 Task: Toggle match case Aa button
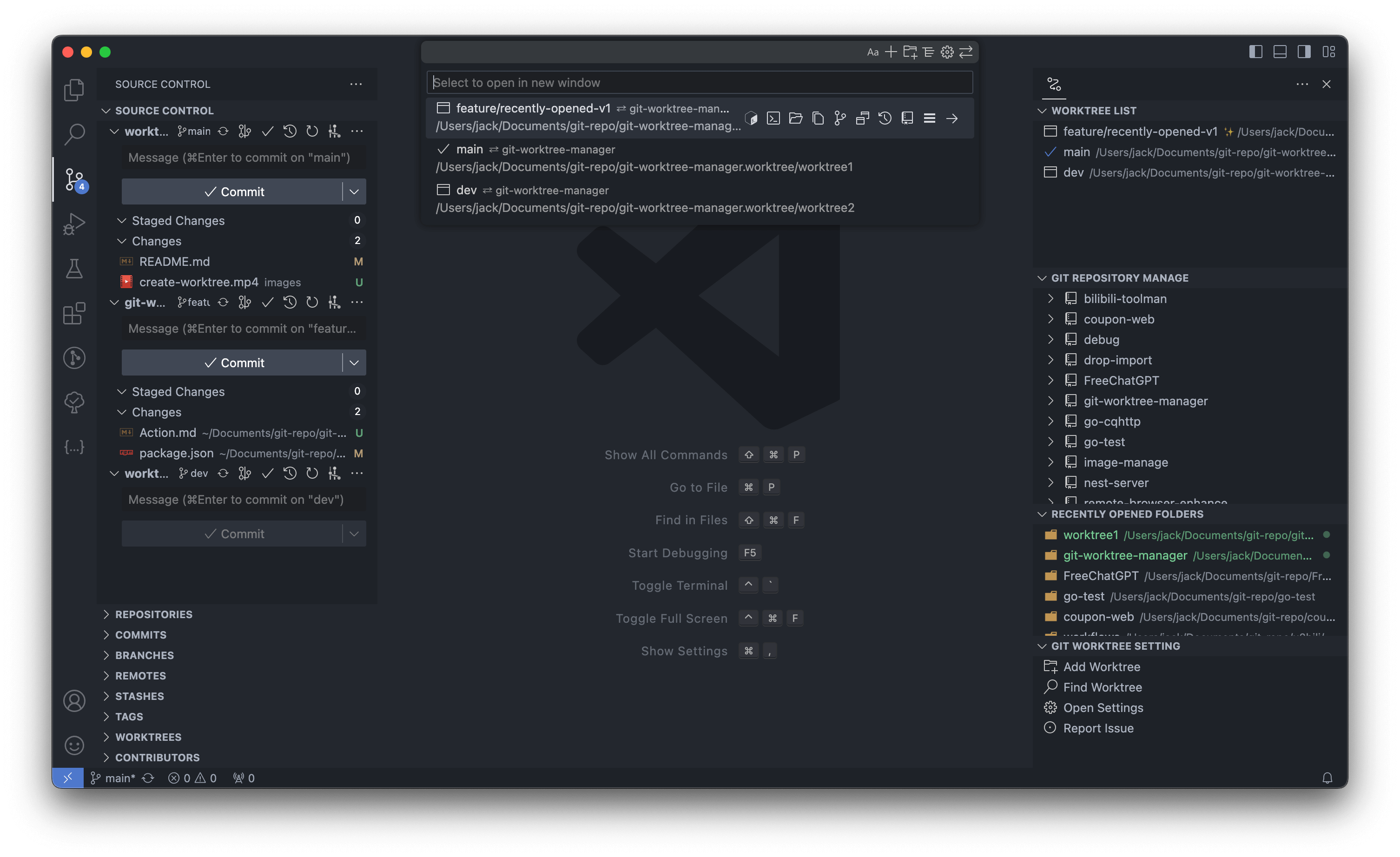click(x=873, y=52)
